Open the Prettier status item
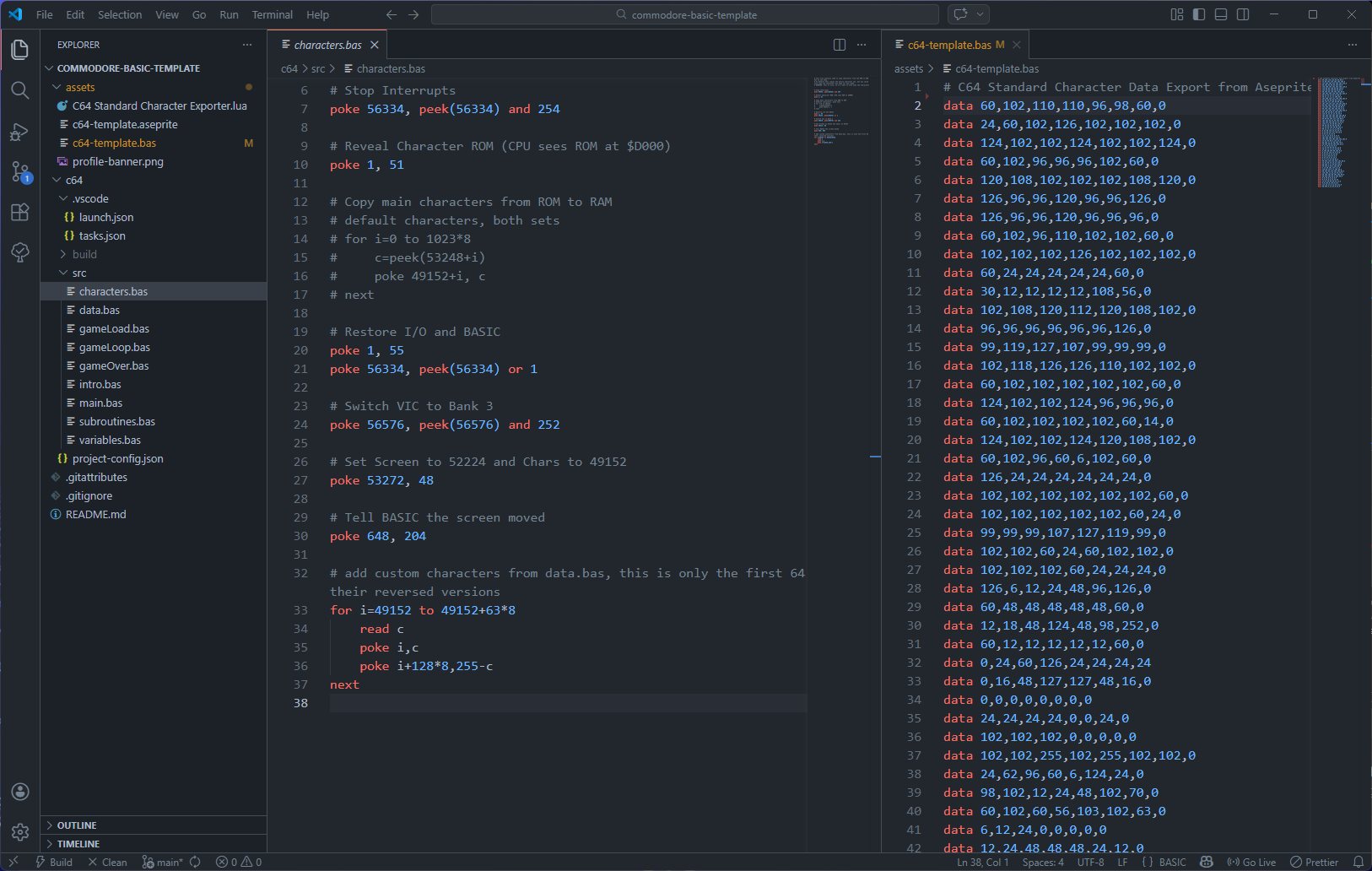The image size is (1372, 871). tap(1315, 862)
